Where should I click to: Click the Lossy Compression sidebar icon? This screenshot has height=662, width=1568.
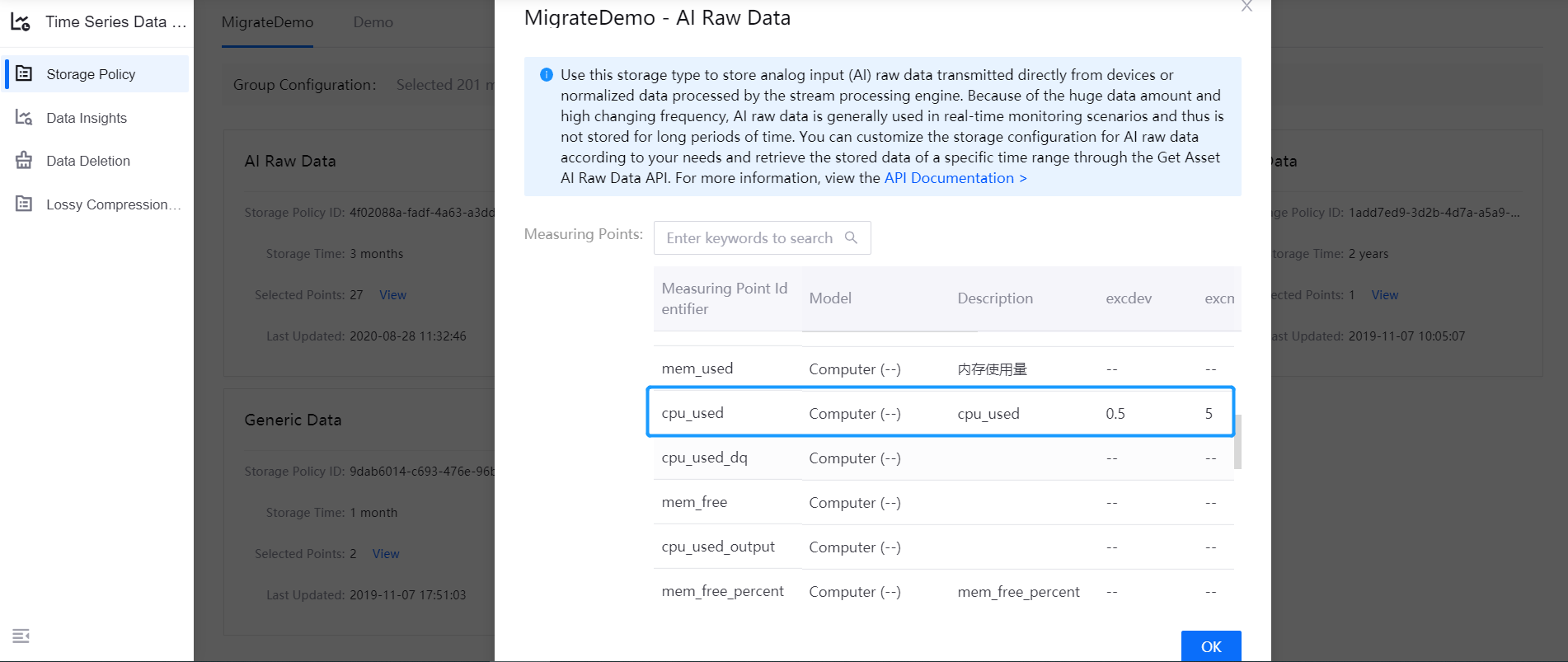[24, 204]
